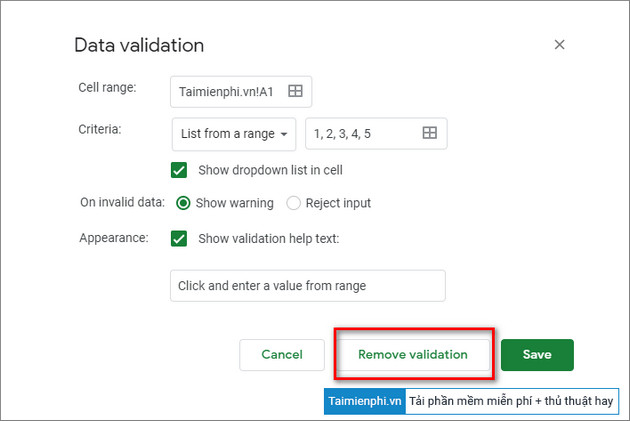This screenshot has width=630, height=421.
Task: Choose the 'Reject input' radio option
Action: 294,203
